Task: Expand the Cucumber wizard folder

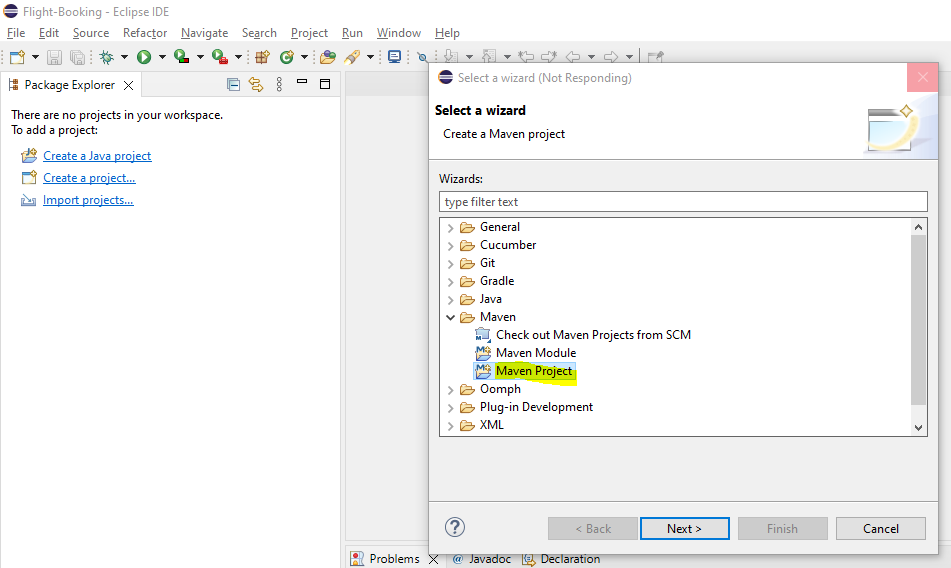Action: coord(450,246)
